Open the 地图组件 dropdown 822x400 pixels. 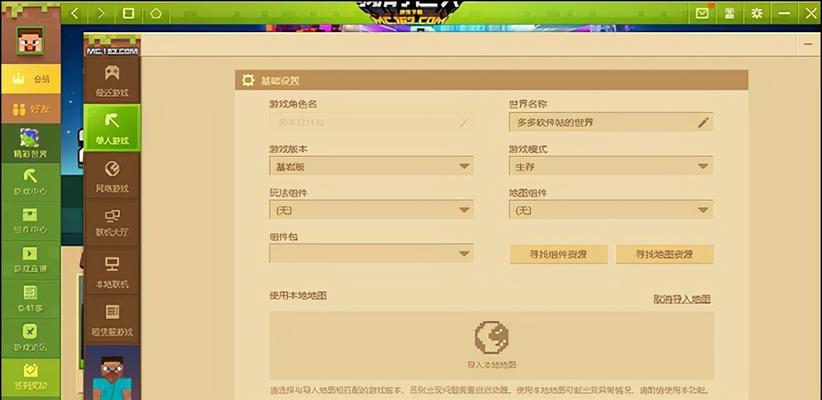point(610,210)
